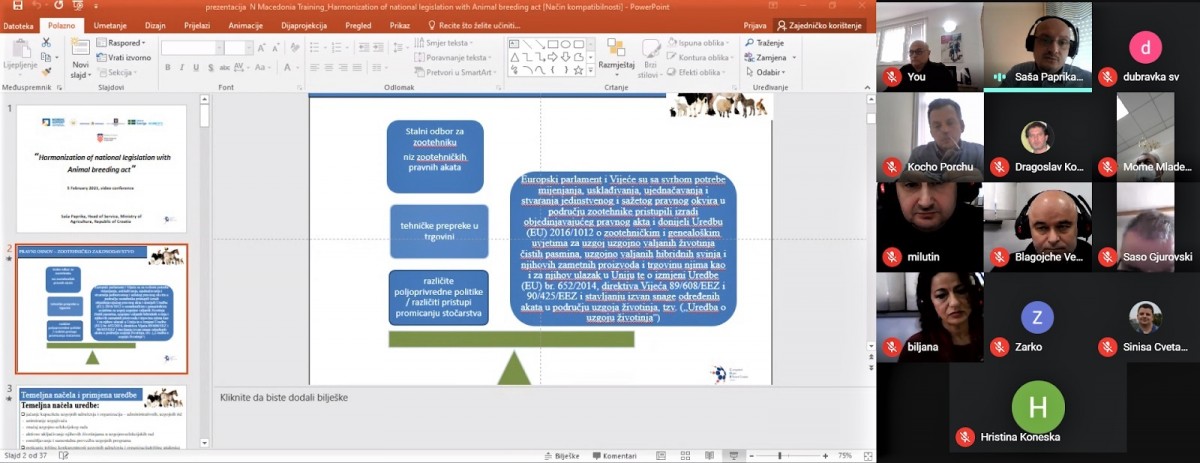Click the Format Painter brush icon
This screenshot has height=463, width=1200.
click(x=46, y=71)
